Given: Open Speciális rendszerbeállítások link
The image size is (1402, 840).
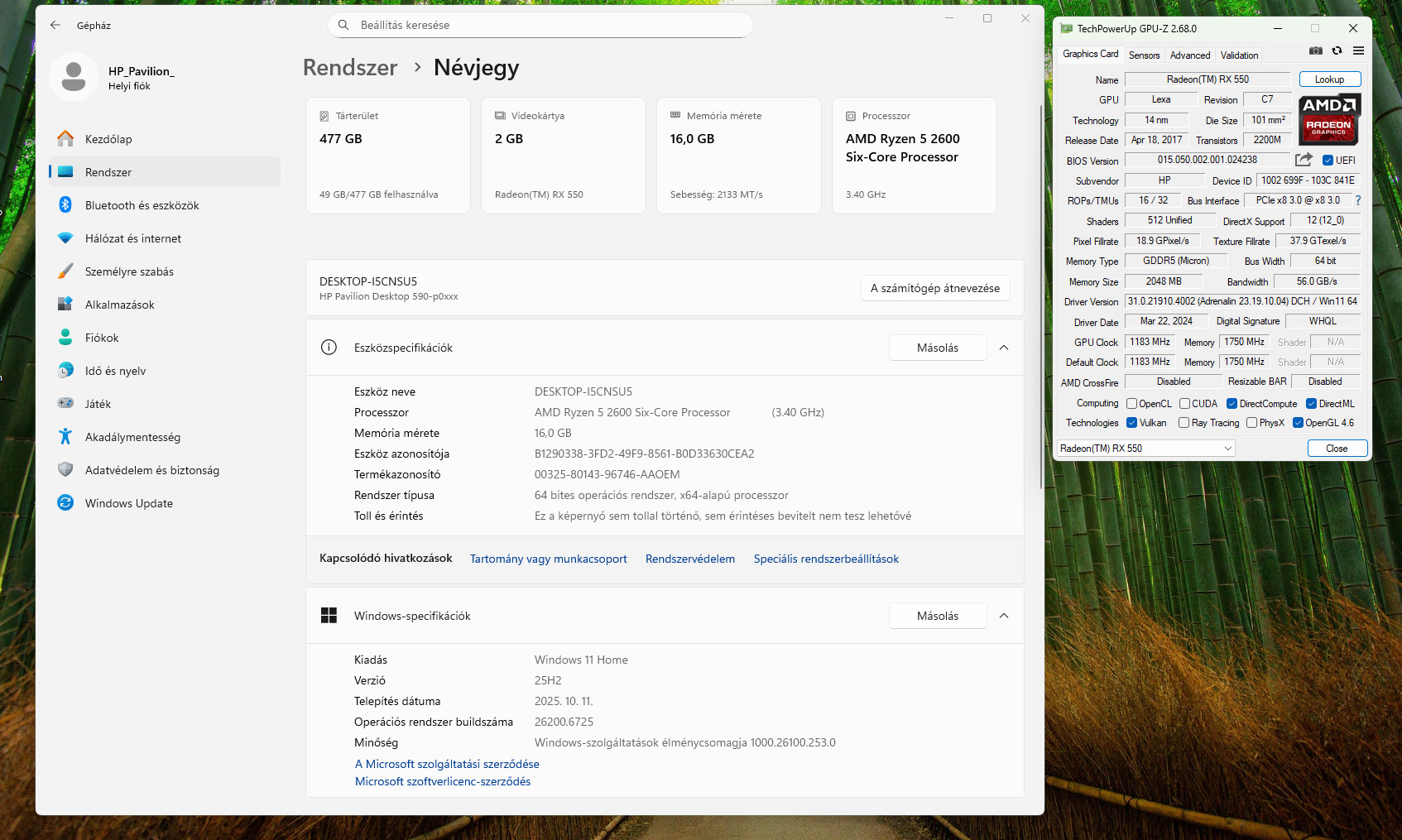Looking at the screenshot, I should [826, 559].
